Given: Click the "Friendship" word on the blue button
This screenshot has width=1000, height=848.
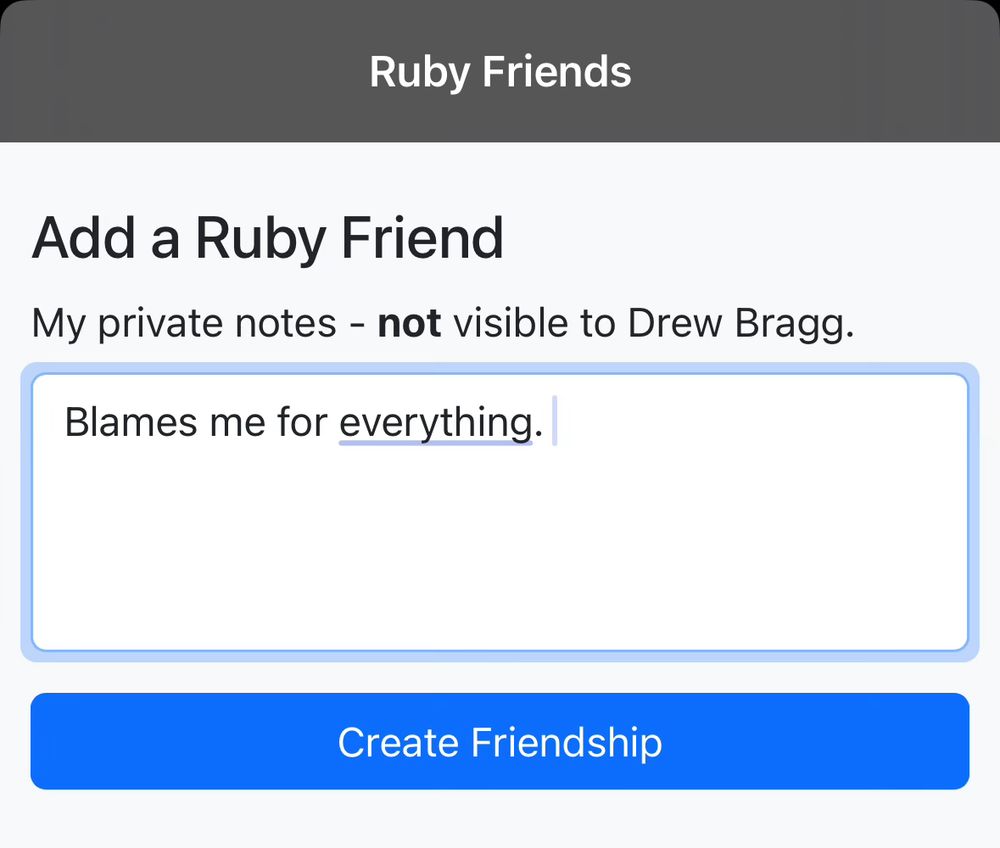Looking at the screenshot, I should (x=566, y=742).
